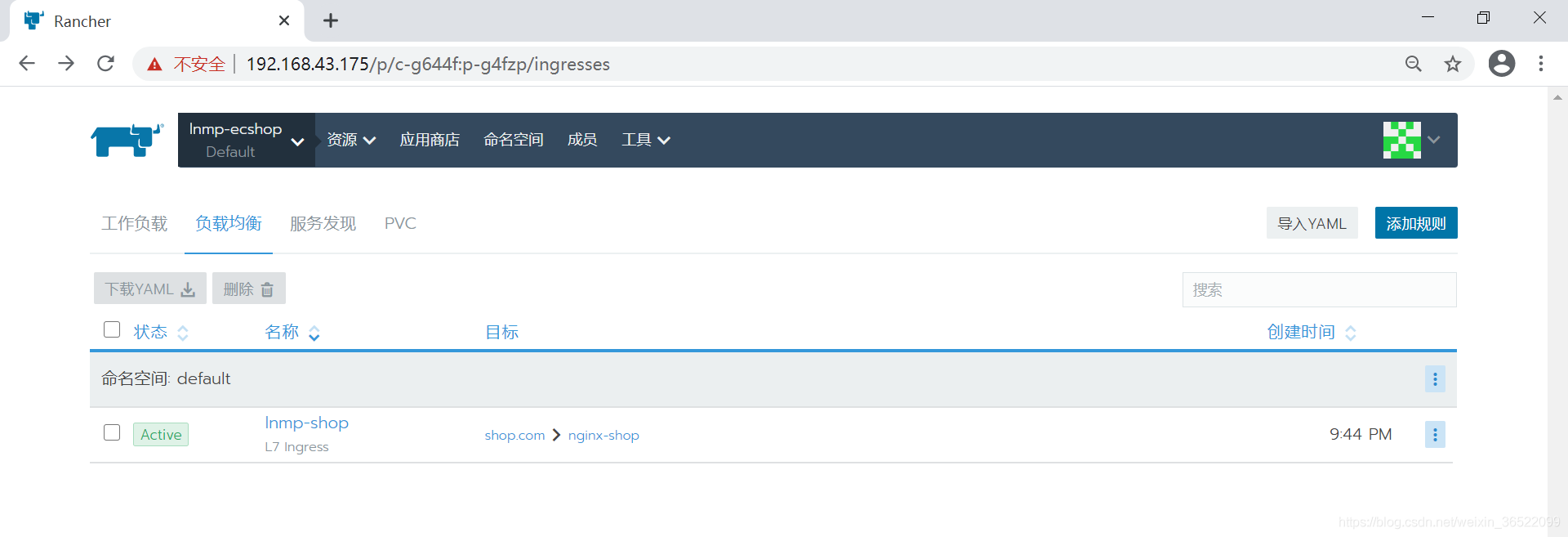Switch to 服务发现 tab

click(x=323, y=223)
